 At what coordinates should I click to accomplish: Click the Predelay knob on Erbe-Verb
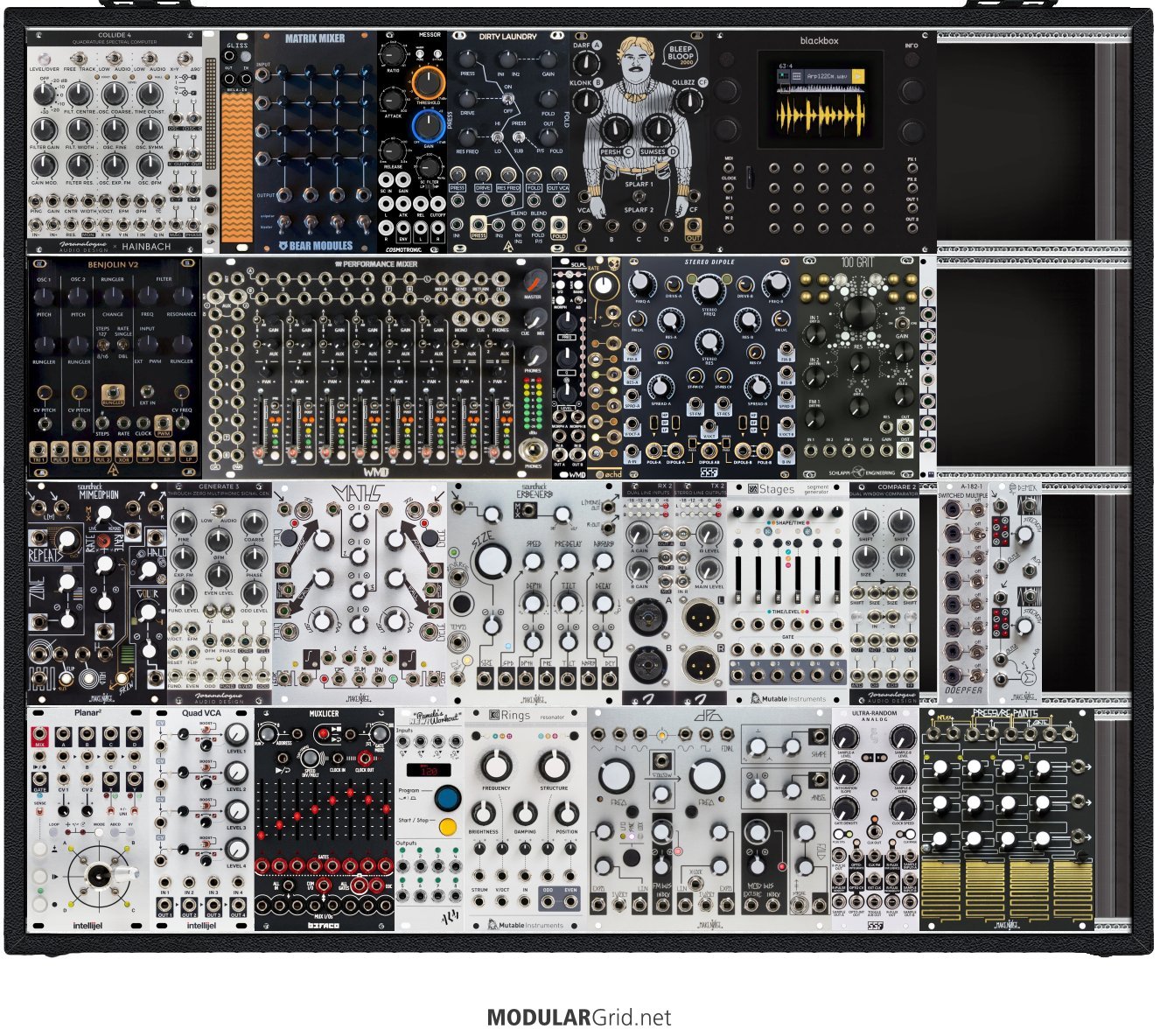pyautogui.click(x=569, y=560)
